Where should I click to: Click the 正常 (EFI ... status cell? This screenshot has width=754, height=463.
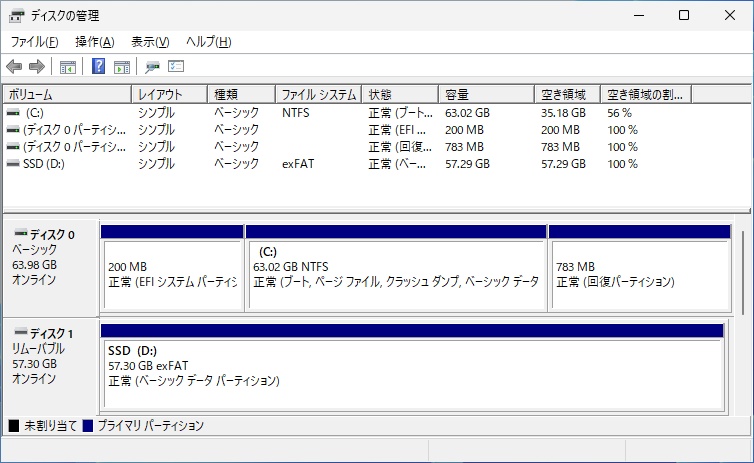click(397, 130)
